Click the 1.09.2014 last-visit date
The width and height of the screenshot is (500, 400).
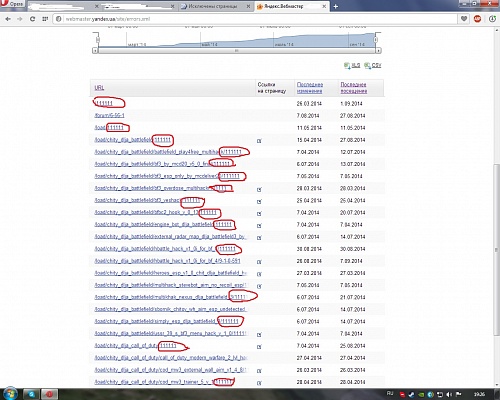tap(351, 104)
